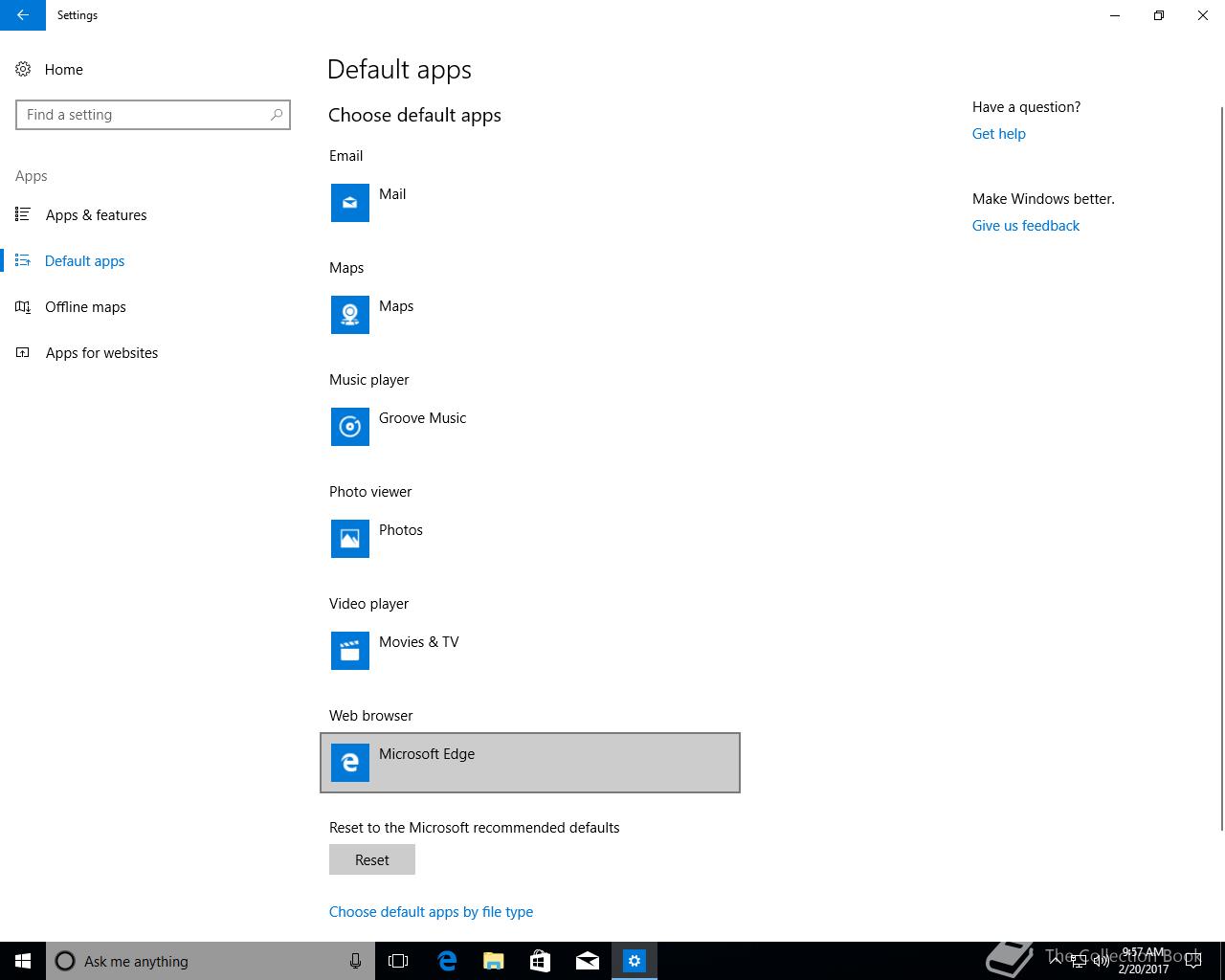This screenshot has width=1225, height=980.
Task: Open the Action Center notification icon
Action: tap(1193, 961)
